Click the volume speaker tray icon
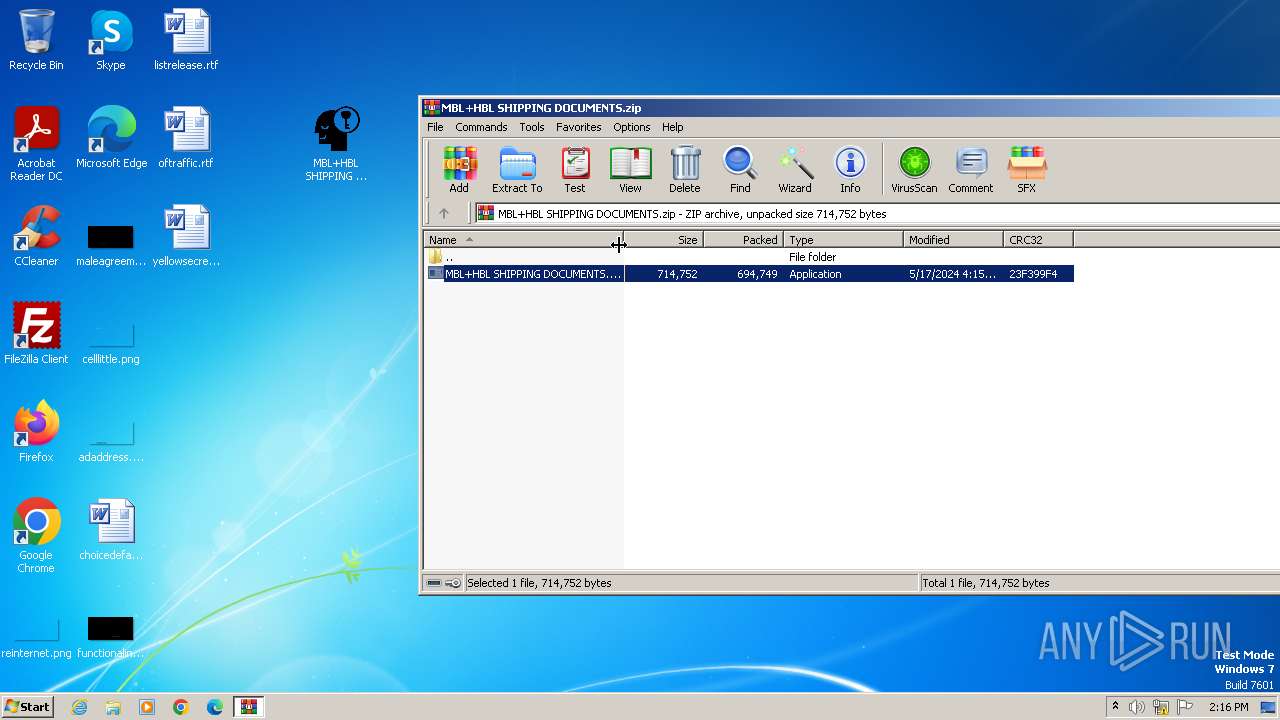 1137,707
